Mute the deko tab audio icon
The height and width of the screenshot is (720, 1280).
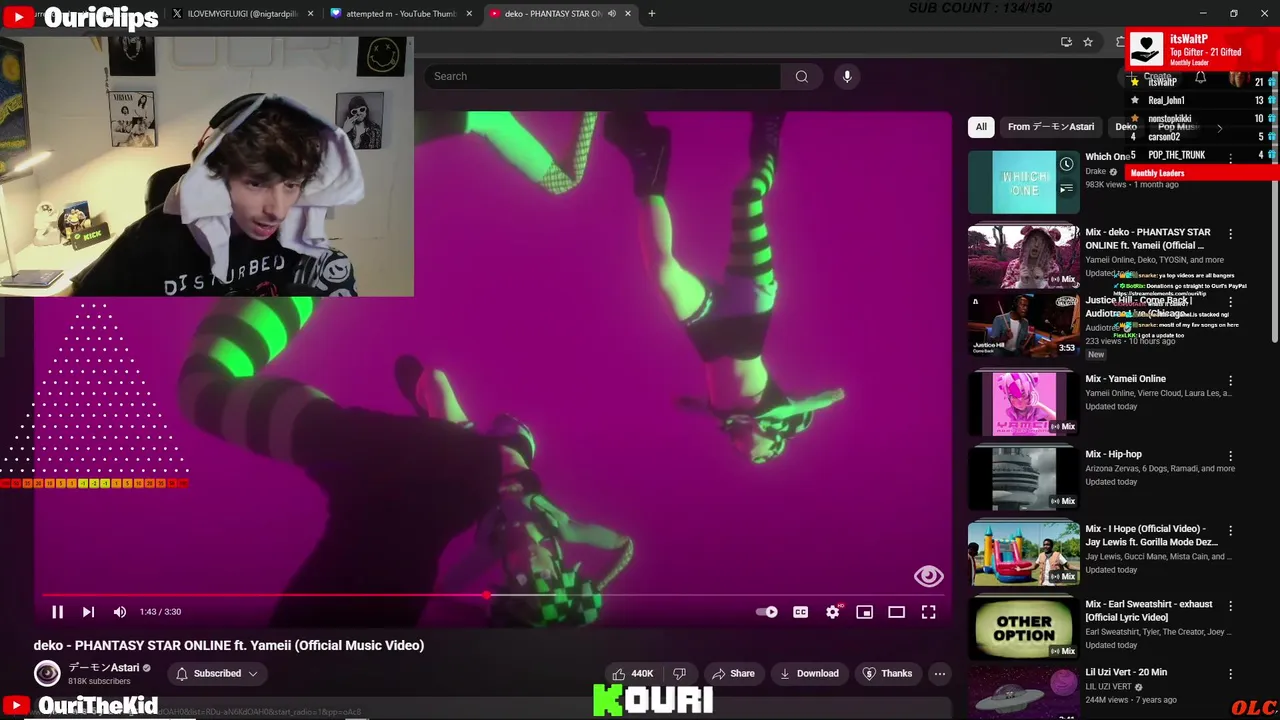(611, 13)
